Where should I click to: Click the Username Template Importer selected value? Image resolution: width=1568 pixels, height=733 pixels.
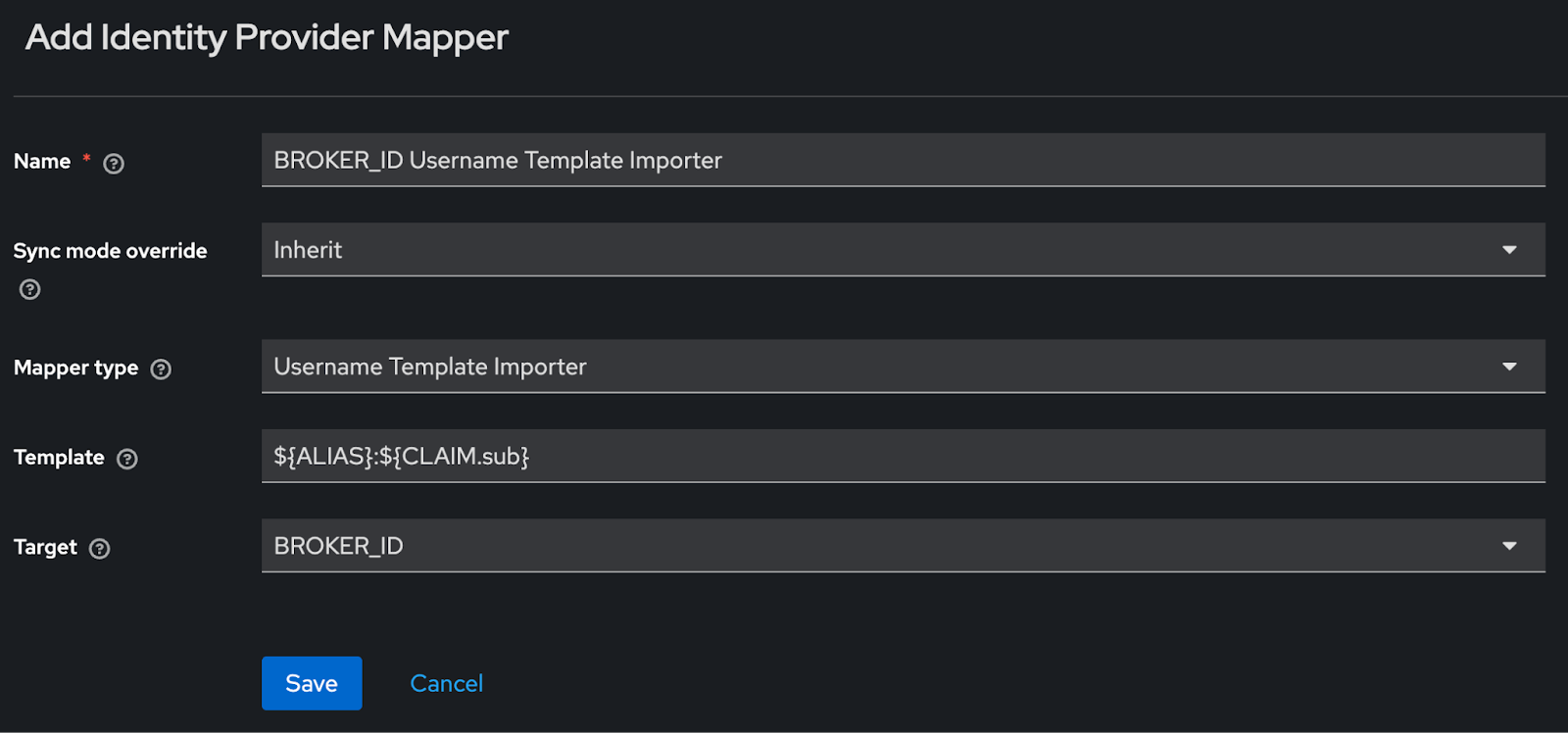pos(430,366)
